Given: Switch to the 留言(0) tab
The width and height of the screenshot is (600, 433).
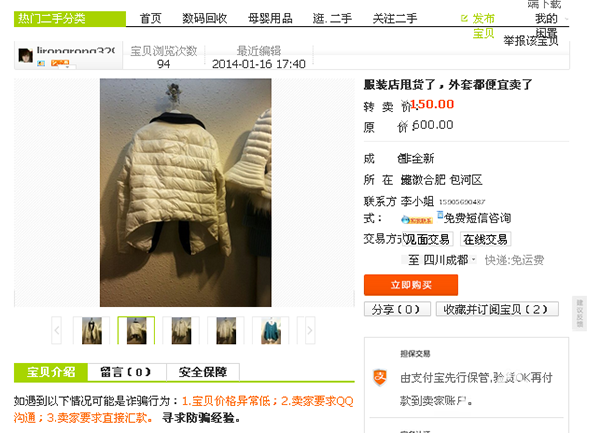Looking at the screenshot, I should pyautogui.click(x=127, y=372).
